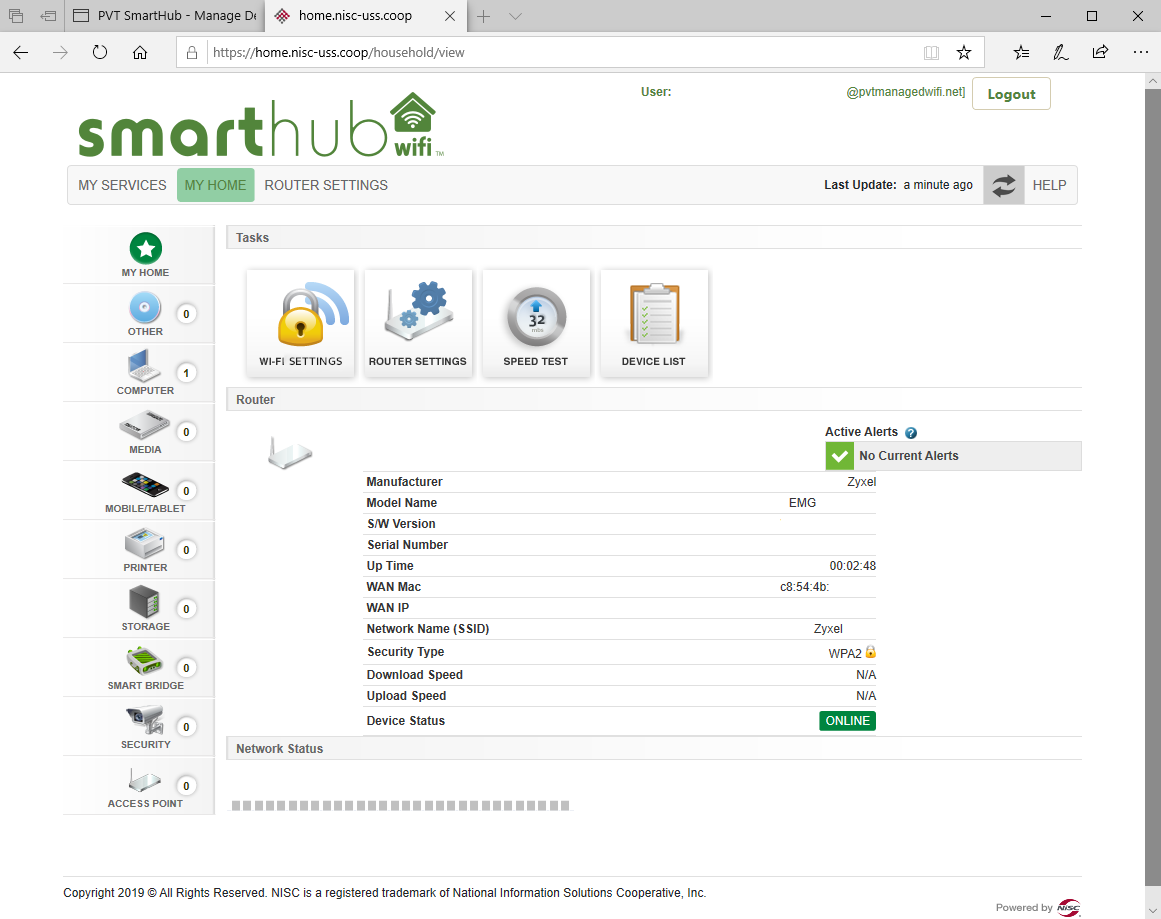Open the Favorites hub icon

pos(1021,53)
